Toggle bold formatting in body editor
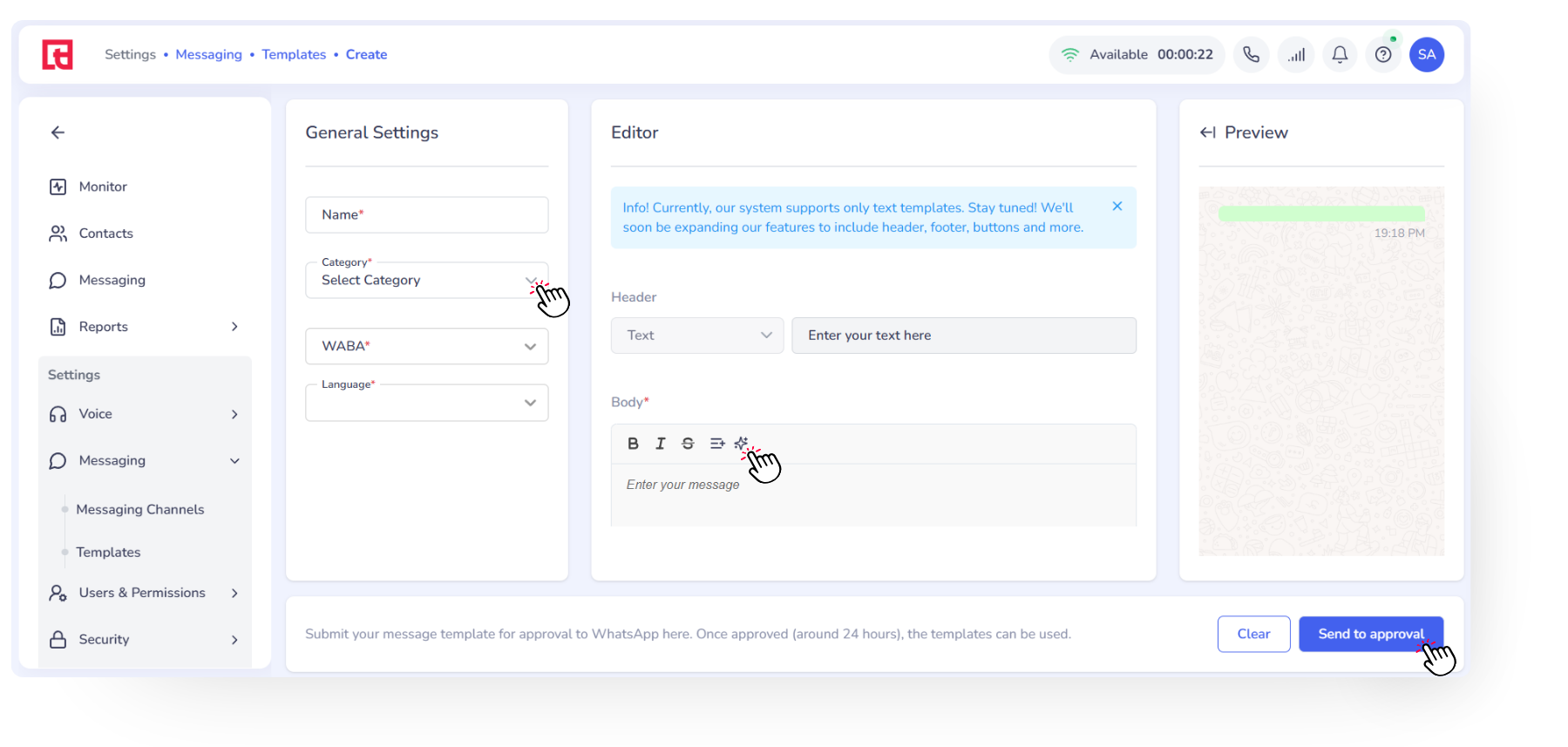 point(633,444)
